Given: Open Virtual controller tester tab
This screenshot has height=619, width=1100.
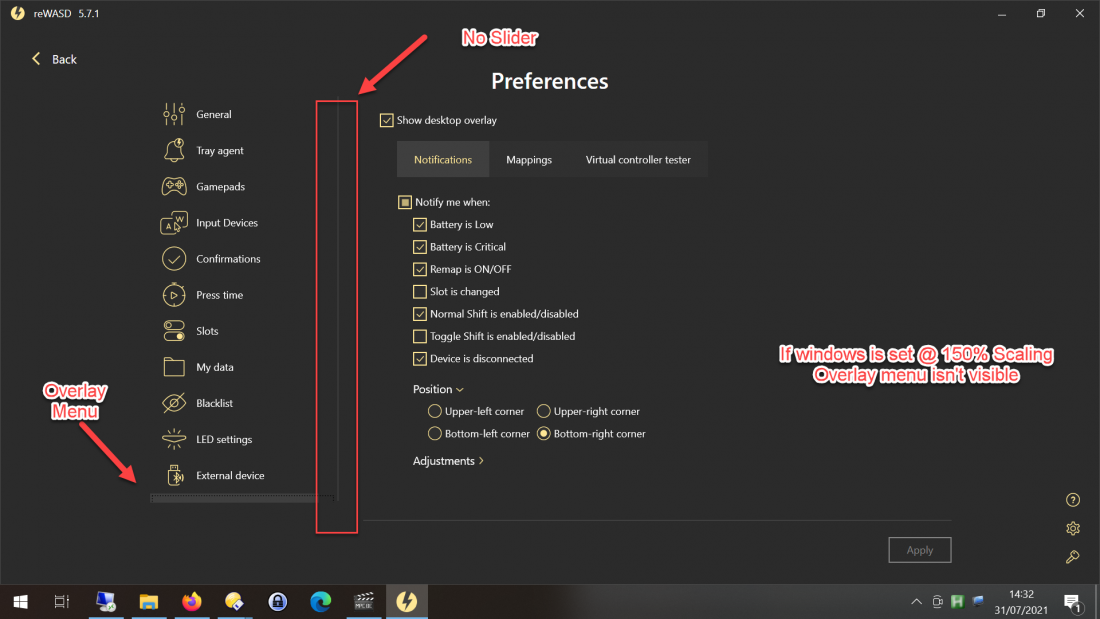Looking at the screenshot, I should pos(638,160).
